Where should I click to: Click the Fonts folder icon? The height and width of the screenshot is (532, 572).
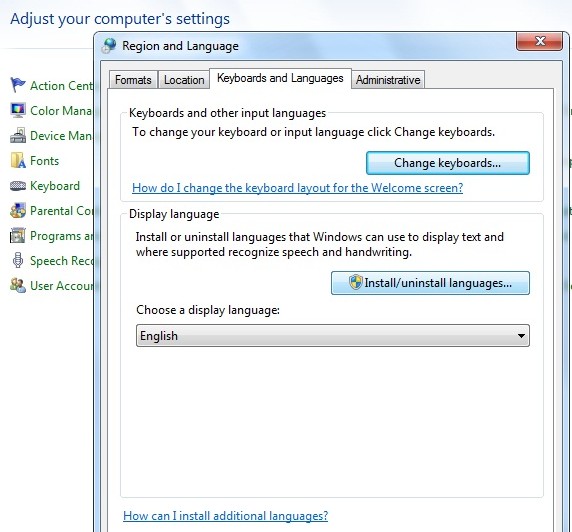tap(18, 160)
